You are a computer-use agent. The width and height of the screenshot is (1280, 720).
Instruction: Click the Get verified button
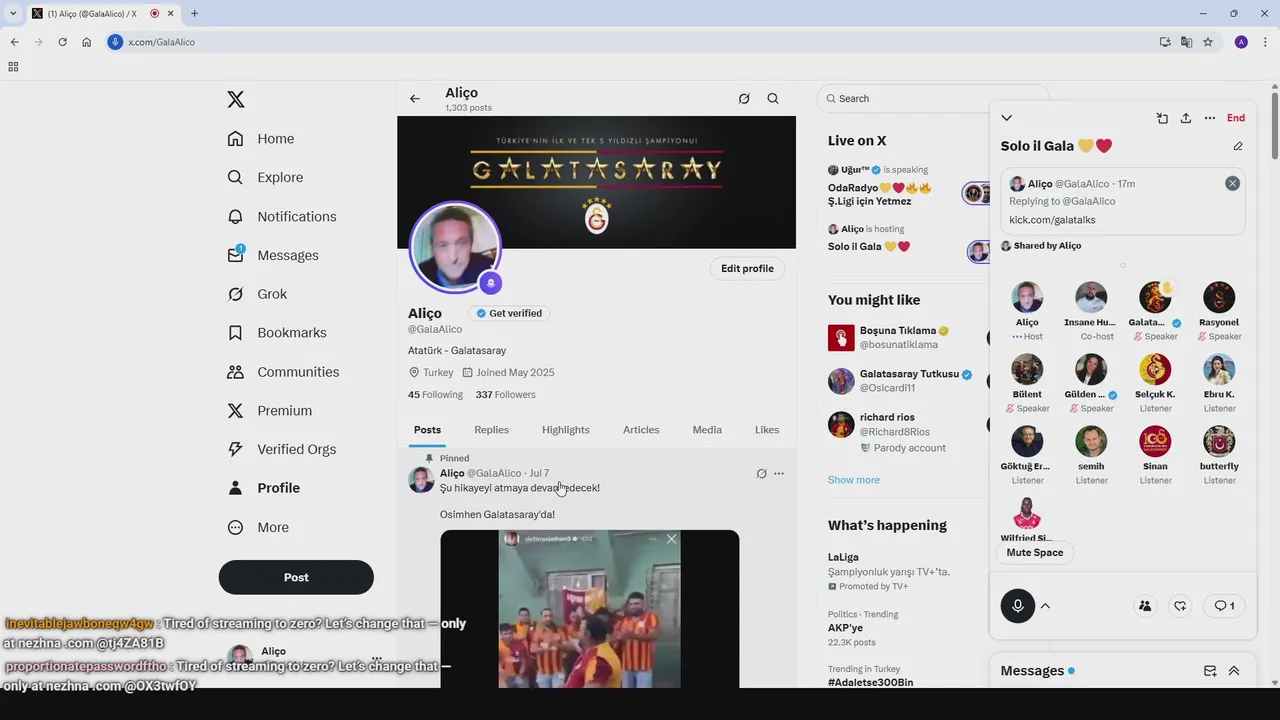tap(509, 313)
